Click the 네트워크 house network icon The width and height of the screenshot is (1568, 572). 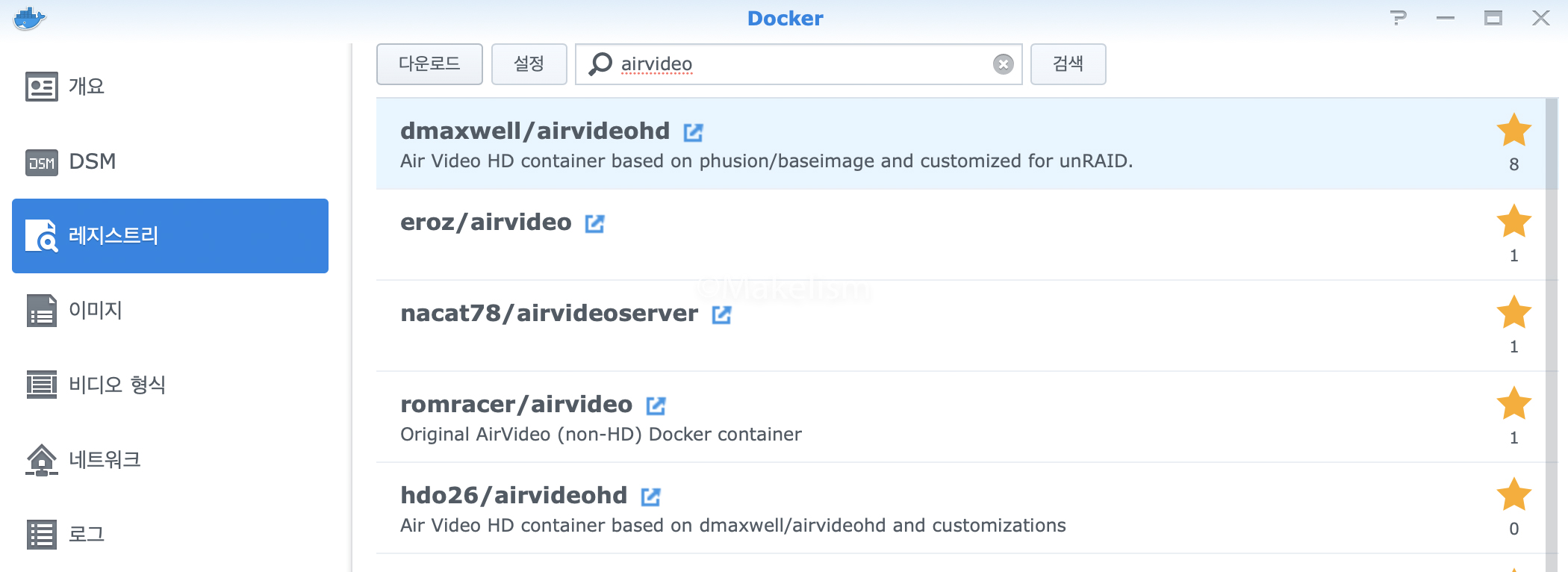(42, 460)
